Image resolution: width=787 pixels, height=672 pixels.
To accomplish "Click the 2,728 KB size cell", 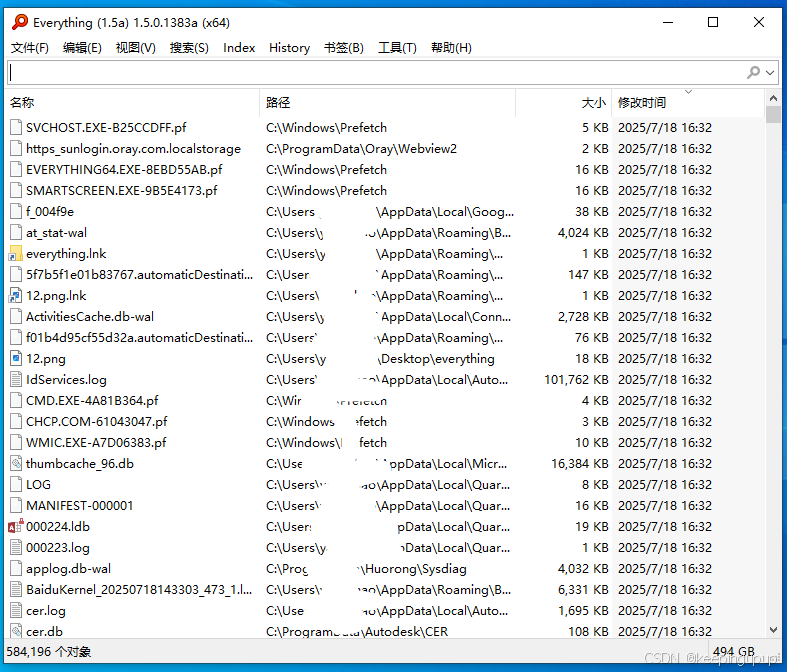I will coord(583,316).
